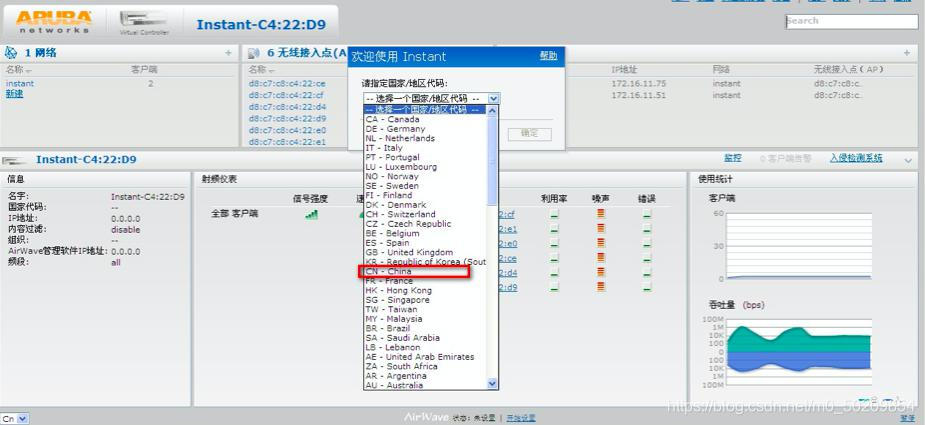Screen dimensions: 925x425
Task: Click the country list scrollbar thumb
Action: pos(493,160)
